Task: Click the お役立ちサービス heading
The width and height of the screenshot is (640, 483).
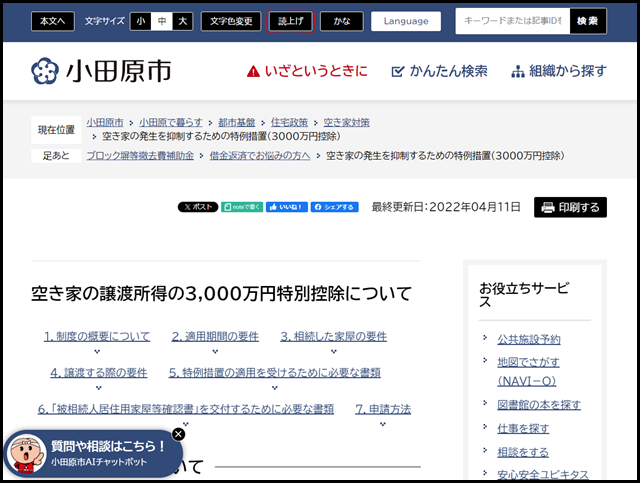Action: [x=524, y=295]
